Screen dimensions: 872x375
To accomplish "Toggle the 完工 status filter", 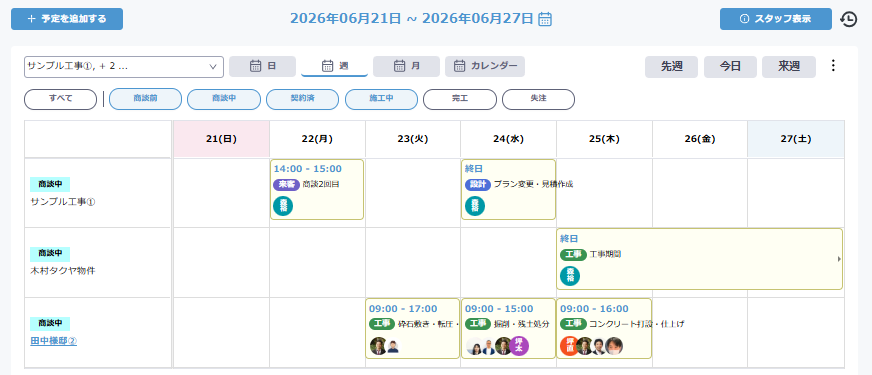I will 460,99.
